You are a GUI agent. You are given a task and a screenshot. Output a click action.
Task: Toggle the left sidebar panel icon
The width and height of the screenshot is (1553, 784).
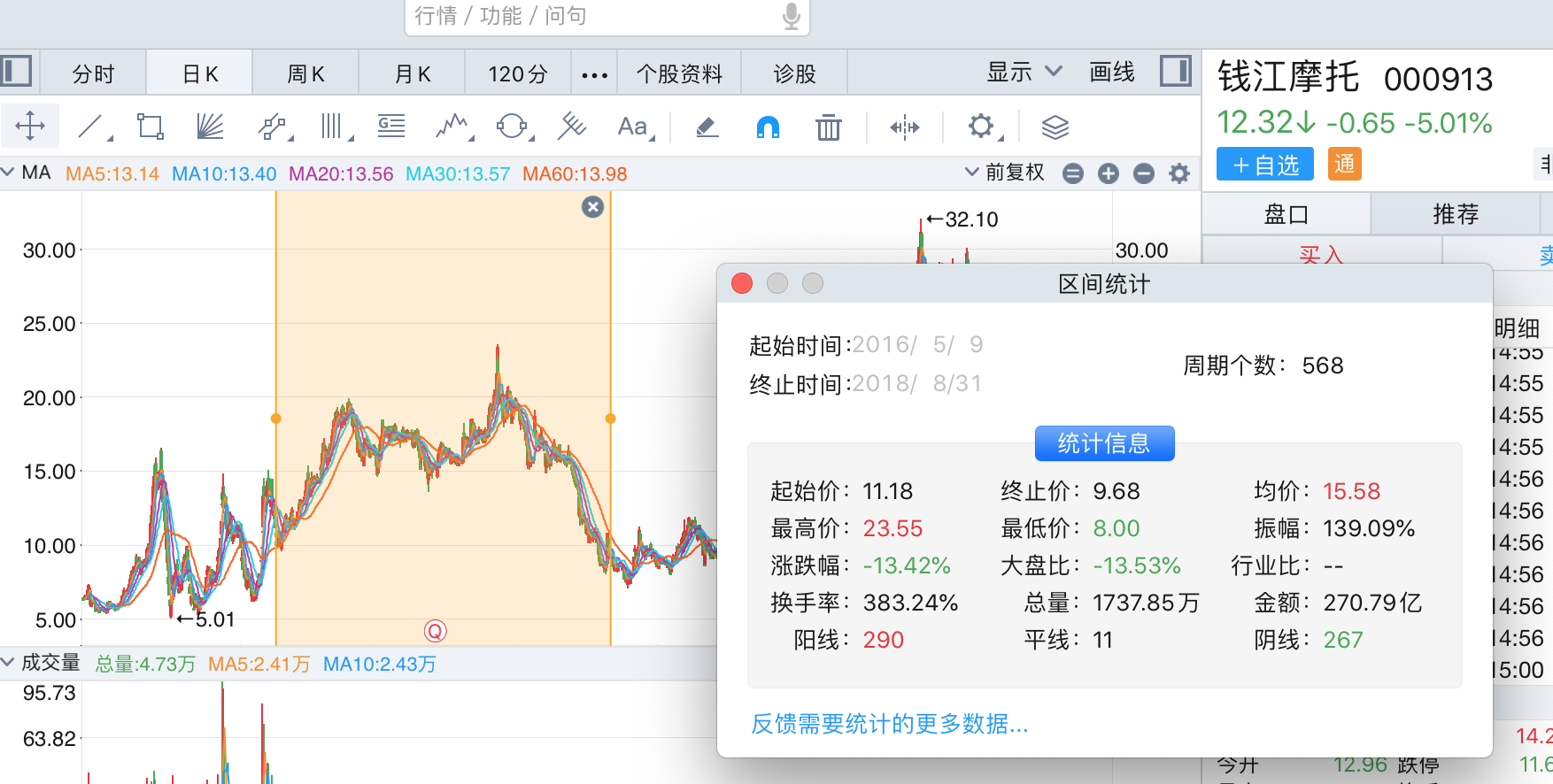click(x=16, y=71)
